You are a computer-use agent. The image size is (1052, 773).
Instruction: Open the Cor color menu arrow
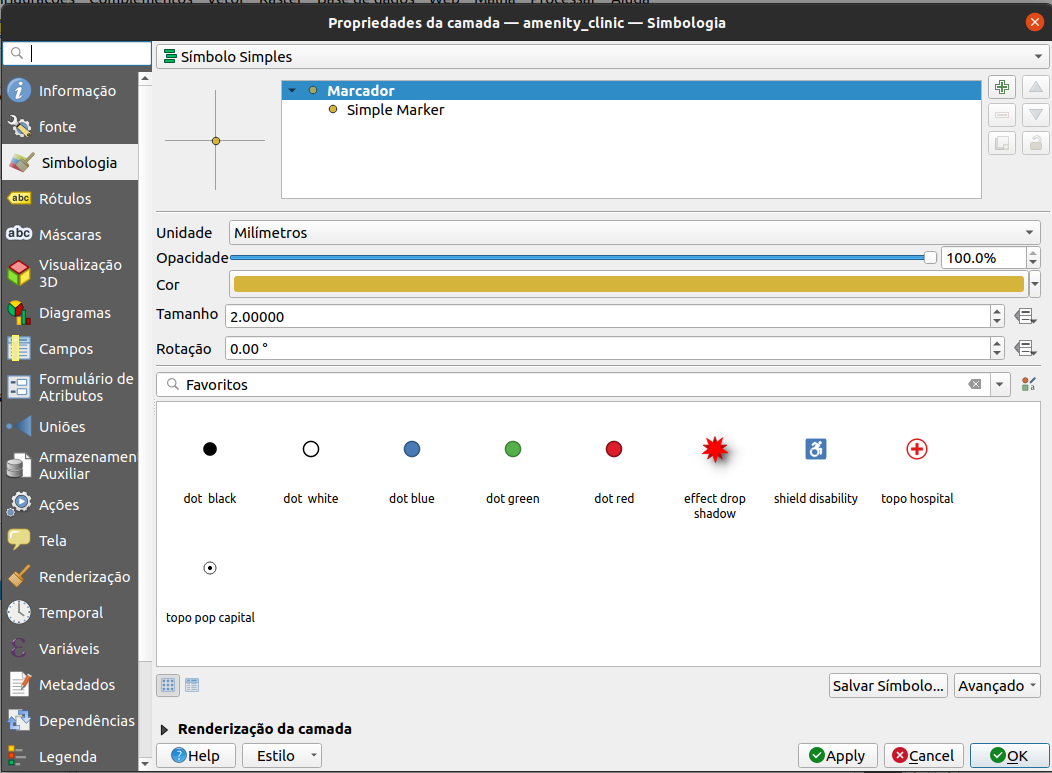1035,284
